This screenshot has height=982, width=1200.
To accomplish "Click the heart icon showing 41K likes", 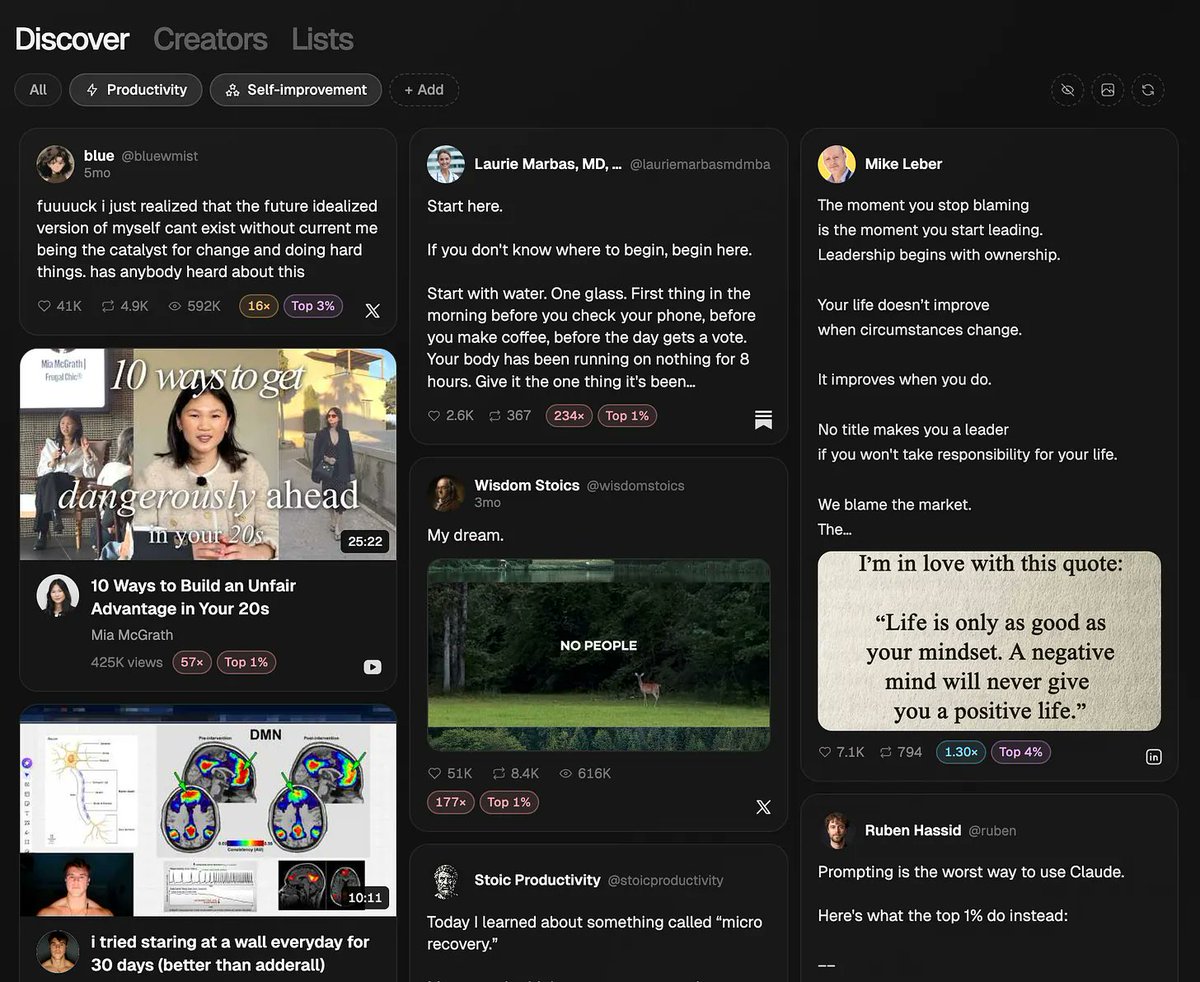I will click(x=43, y=306).
